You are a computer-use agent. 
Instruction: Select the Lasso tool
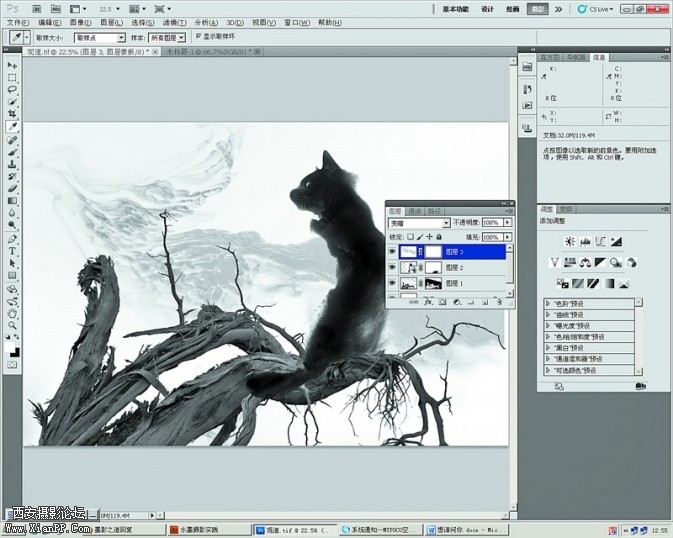[12, 90]
